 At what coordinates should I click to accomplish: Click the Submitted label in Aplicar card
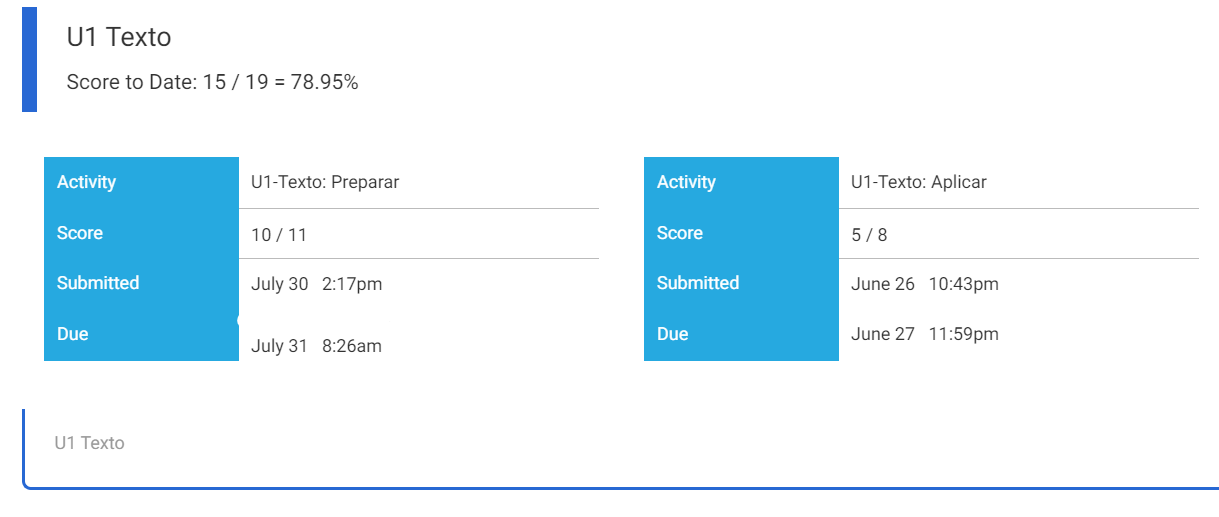click(698, 283)
